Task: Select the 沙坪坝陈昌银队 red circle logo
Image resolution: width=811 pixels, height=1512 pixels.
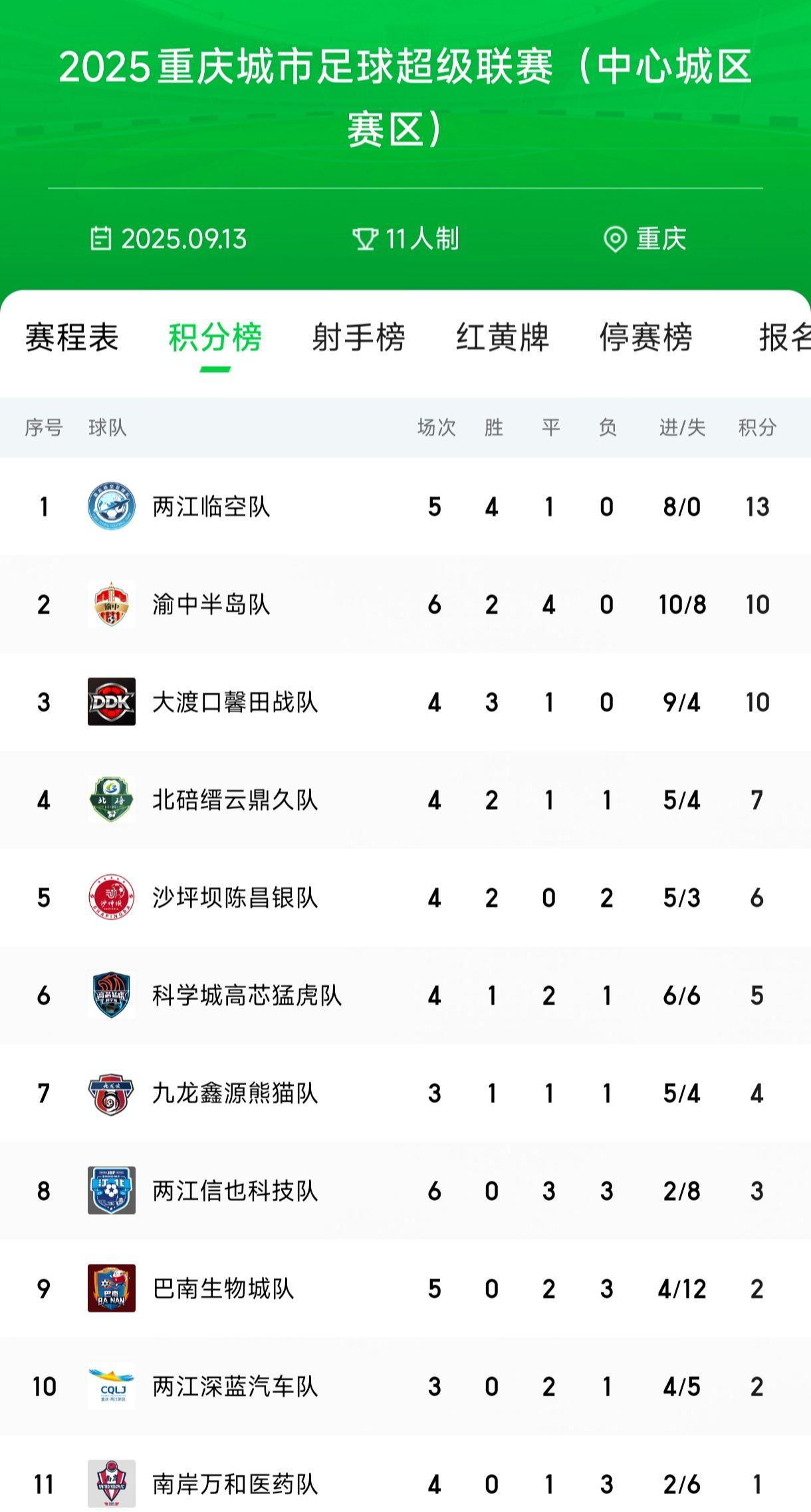Action: tap(112, 898)
